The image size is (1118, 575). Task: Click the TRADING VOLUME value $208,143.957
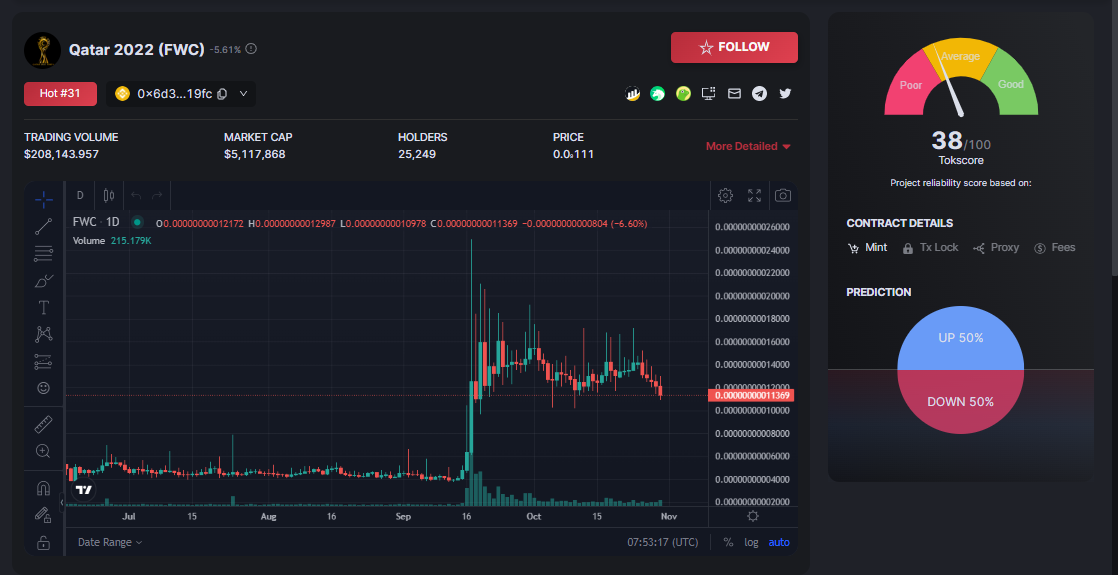click(x=61, y=154)
